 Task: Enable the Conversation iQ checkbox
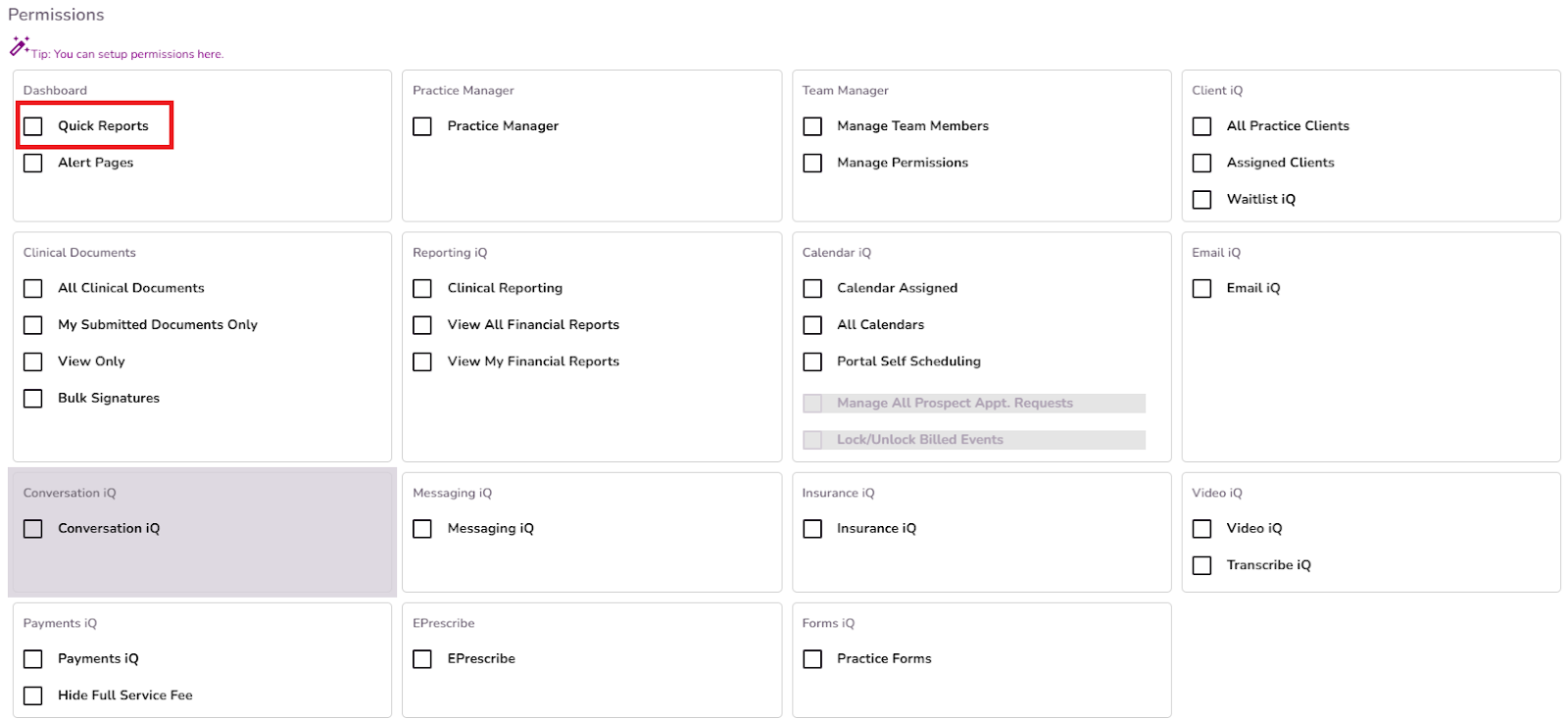coord(33,529)
